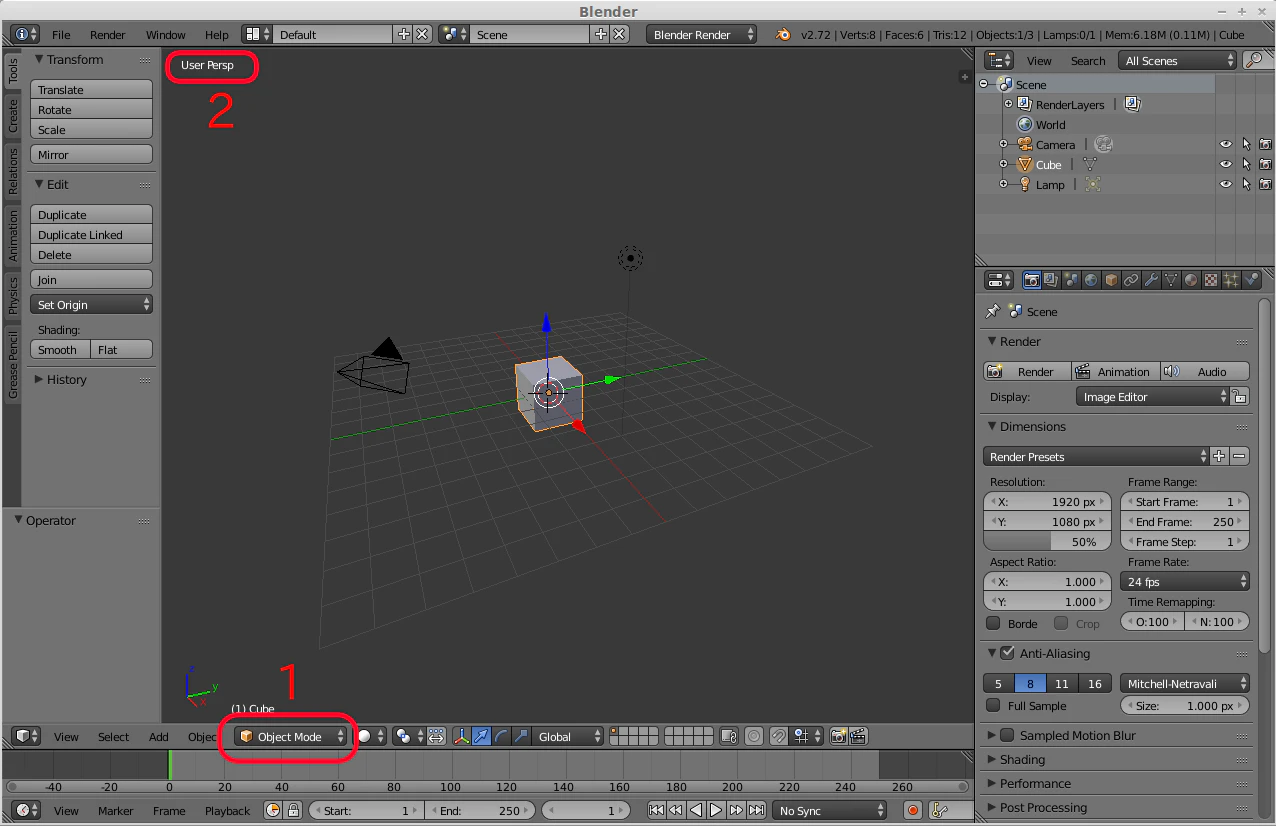Click the outliner search magnifier icon
The width and height of the screenshot is (1276, 826).
point(1253,61)
